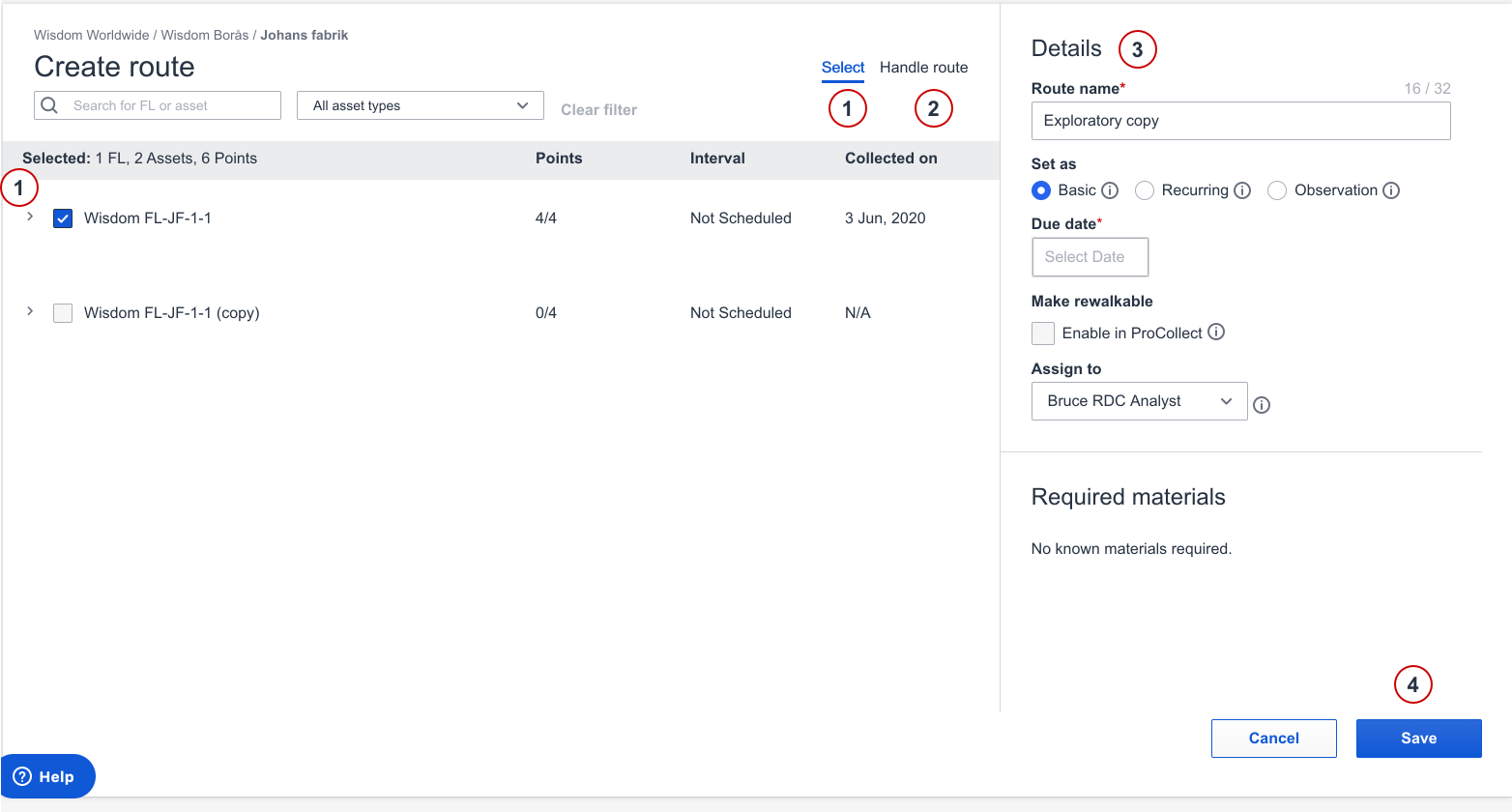
Task: Focus the Search for FL or asset field
Action: 158,105
